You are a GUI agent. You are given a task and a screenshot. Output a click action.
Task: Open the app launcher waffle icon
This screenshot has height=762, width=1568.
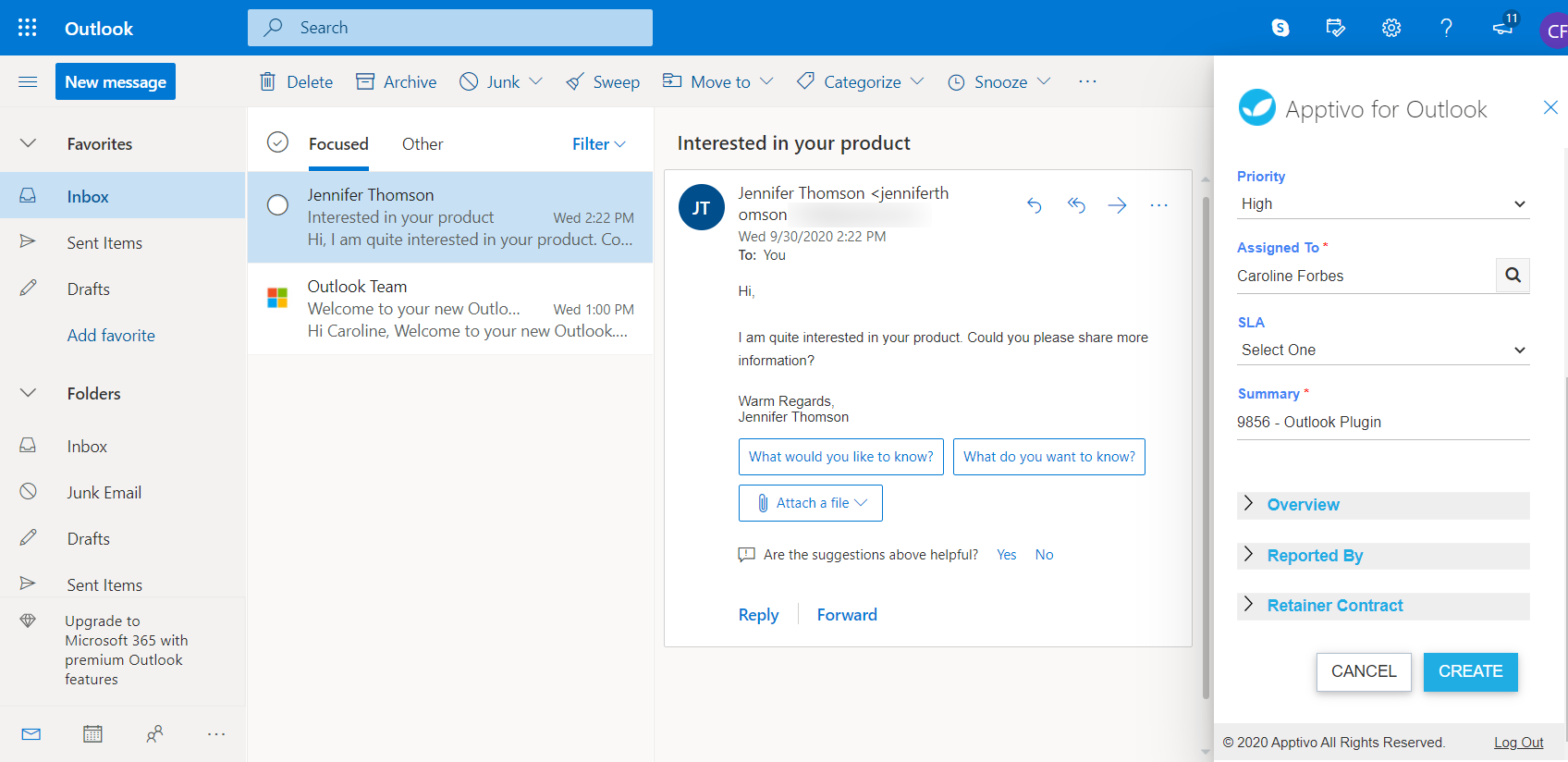(x=28, y=28)
